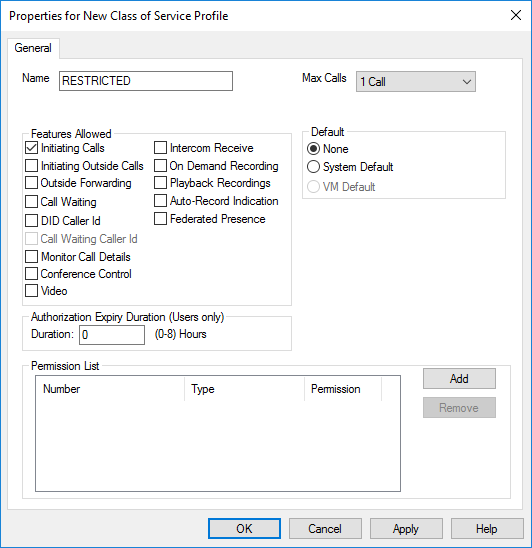Select the System Default radio button
Screen dimensions: 532x548
coord(313,167)
